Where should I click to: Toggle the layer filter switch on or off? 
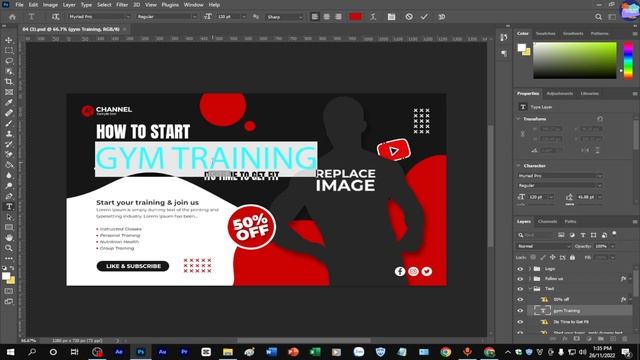click(x=614, y=234)
